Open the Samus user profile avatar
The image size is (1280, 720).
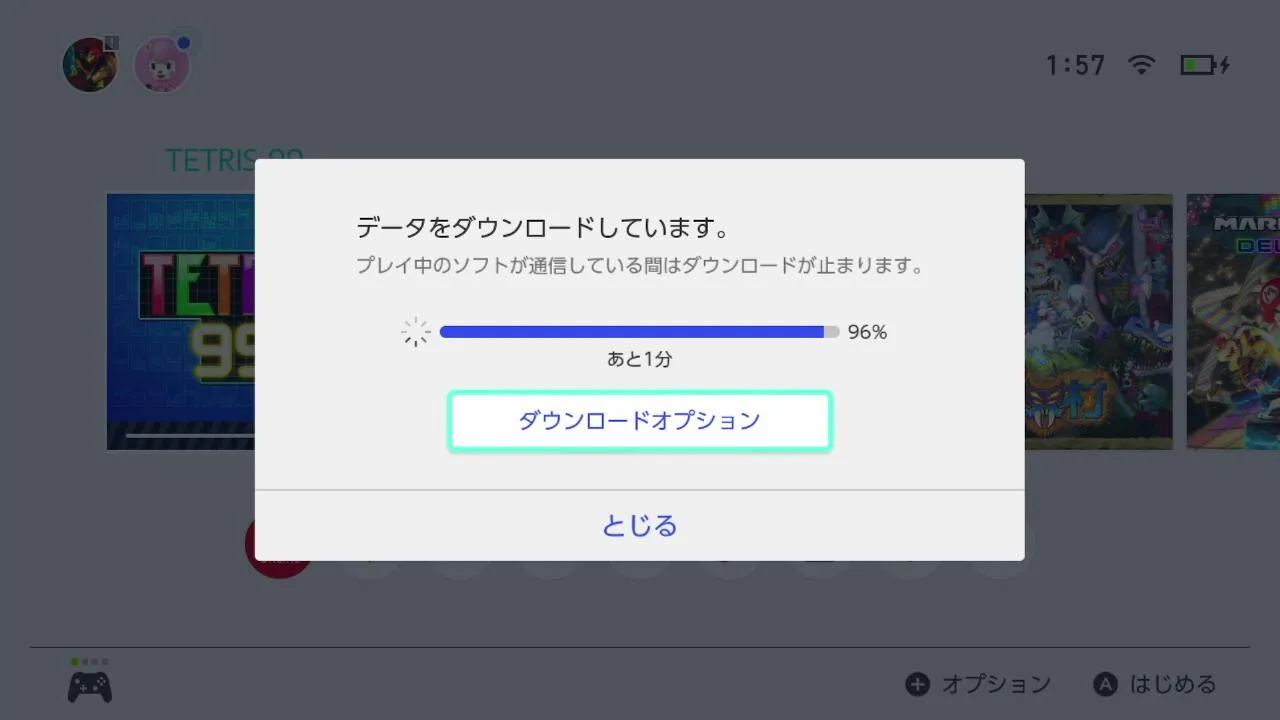click(x=90, y=65)
